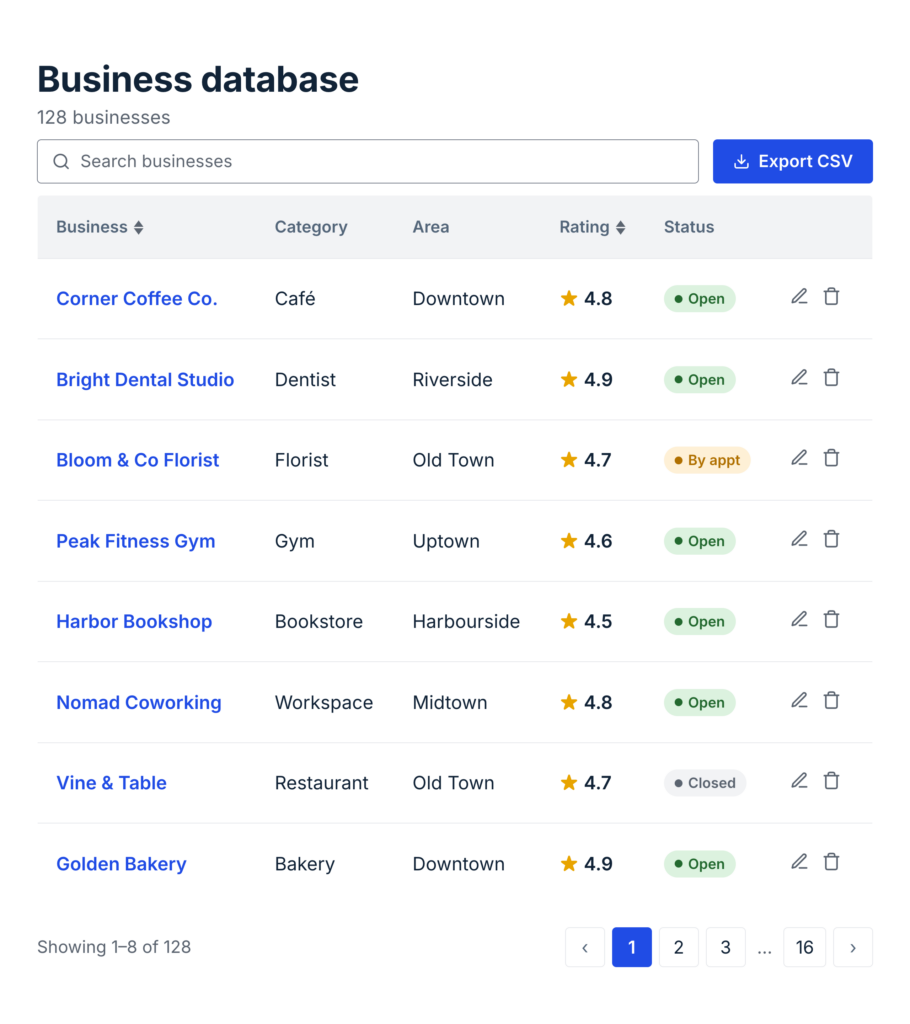Delete Harbor Bookshop entry
The image size is (910, 1024).
click(831, 619)
